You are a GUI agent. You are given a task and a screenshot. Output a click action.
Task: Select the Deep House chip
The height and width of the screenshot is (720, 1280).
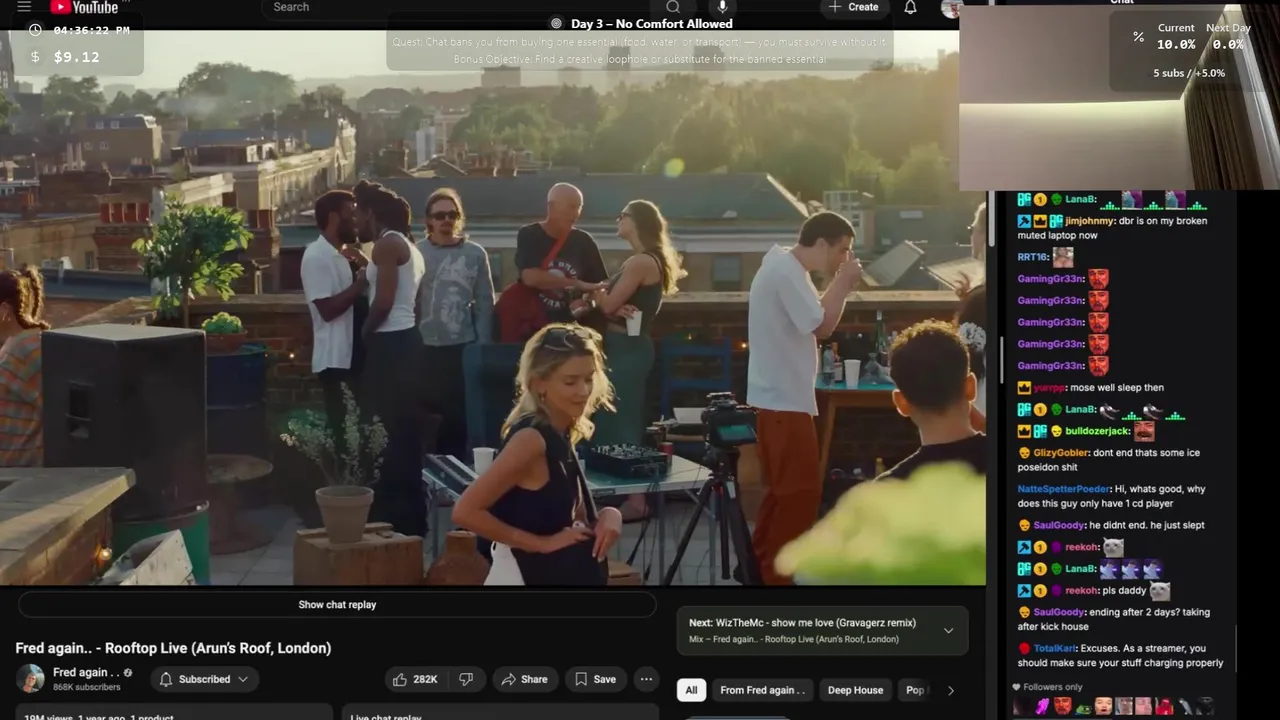pos(855,690)
